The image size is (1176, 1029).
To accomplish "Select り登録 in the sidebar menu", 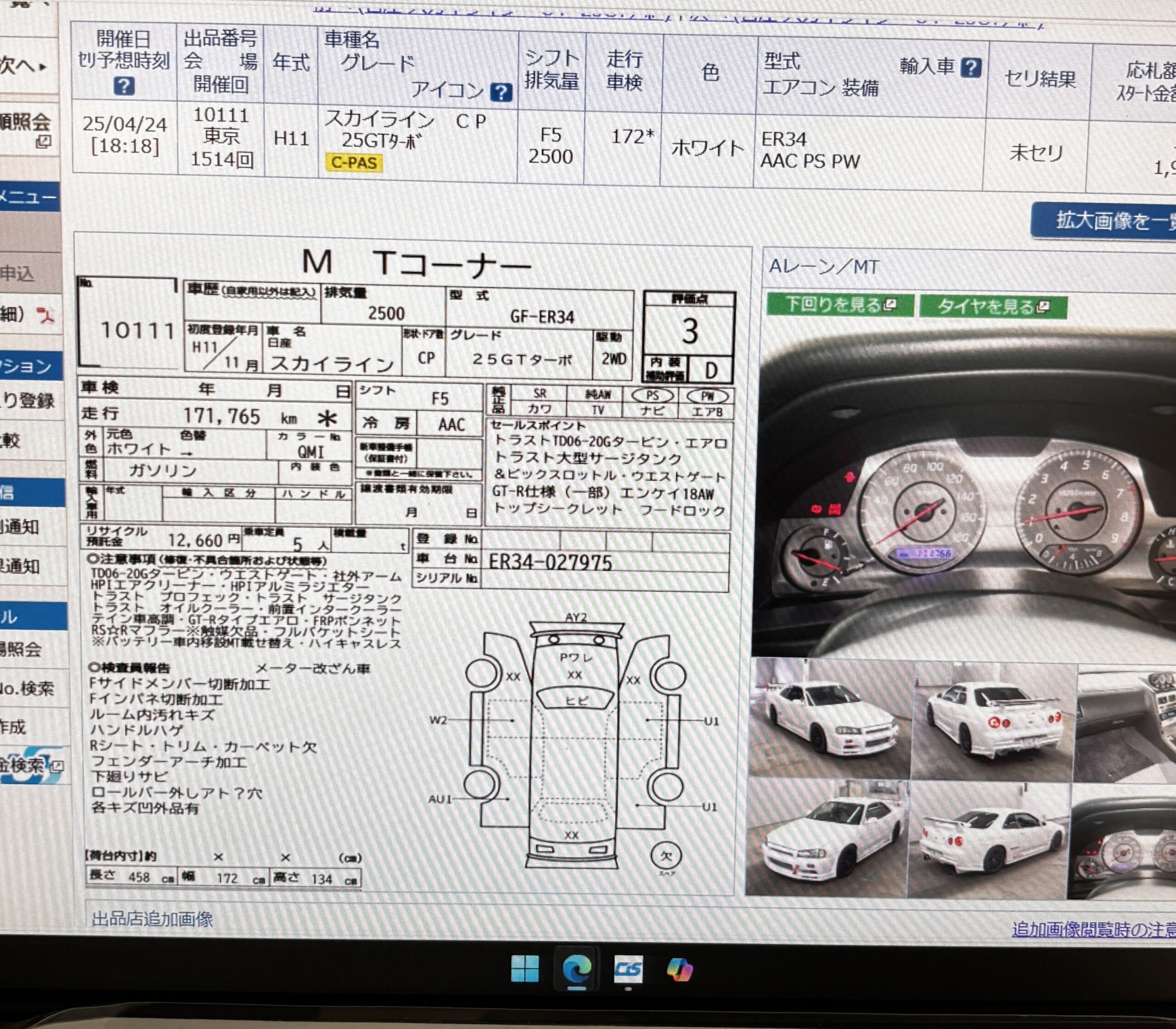I will tap(28, 400).
